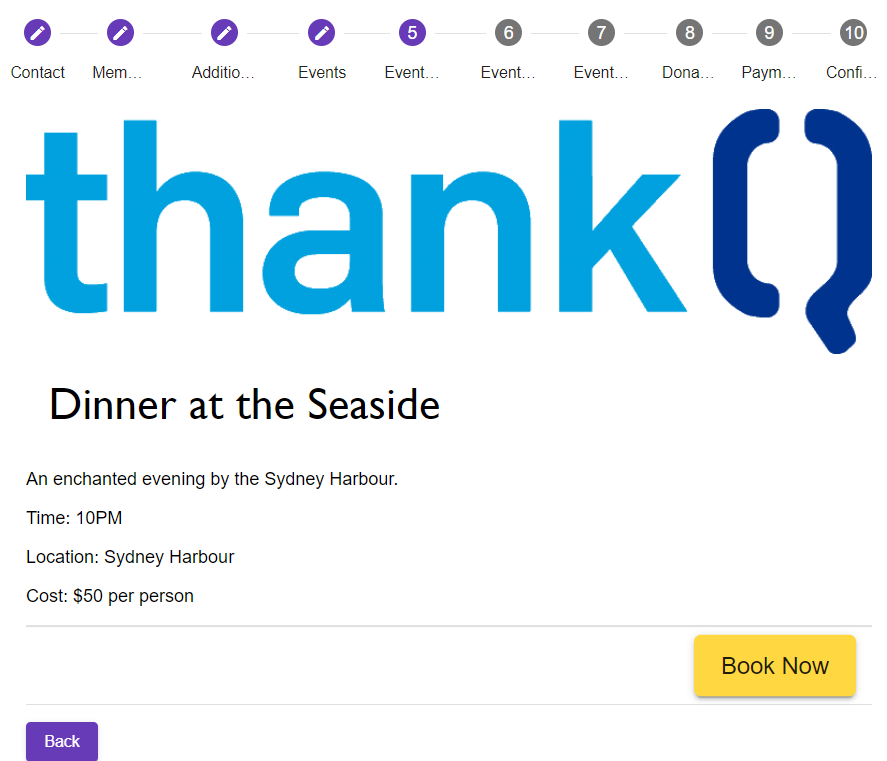Jump to step 6 circle
This screenshot has width=887, height=761.
(x=508, y=33)
